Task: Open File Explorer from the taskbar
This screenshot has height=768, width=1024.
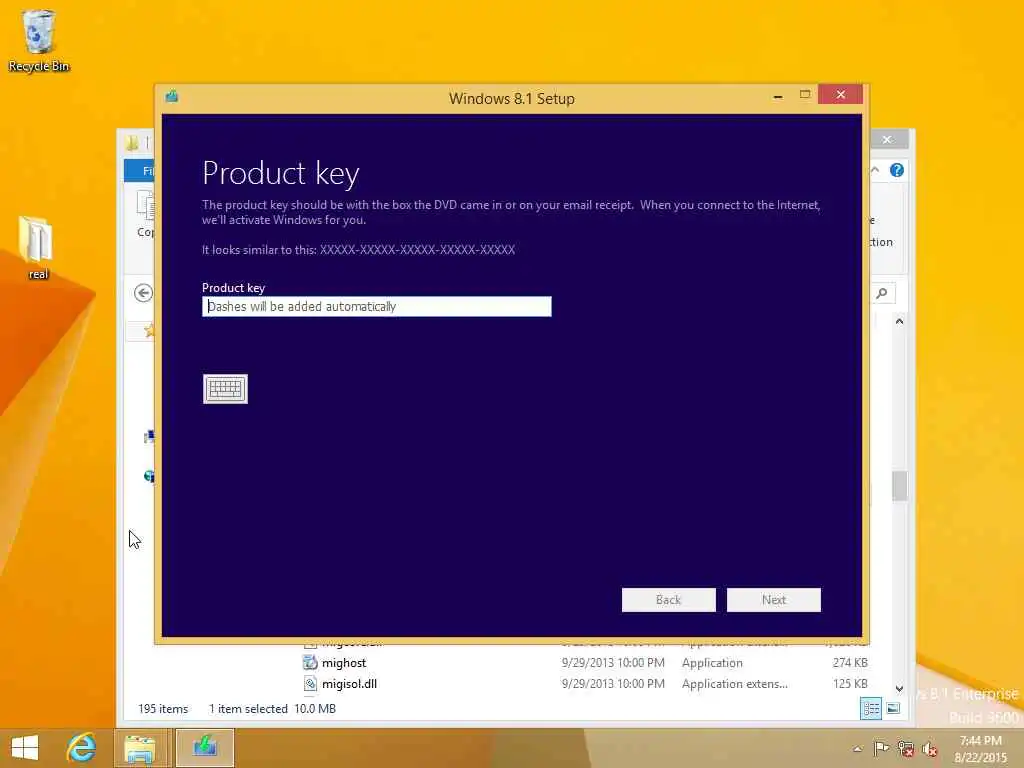Action: pyautogui.click(x=140, y=748)
